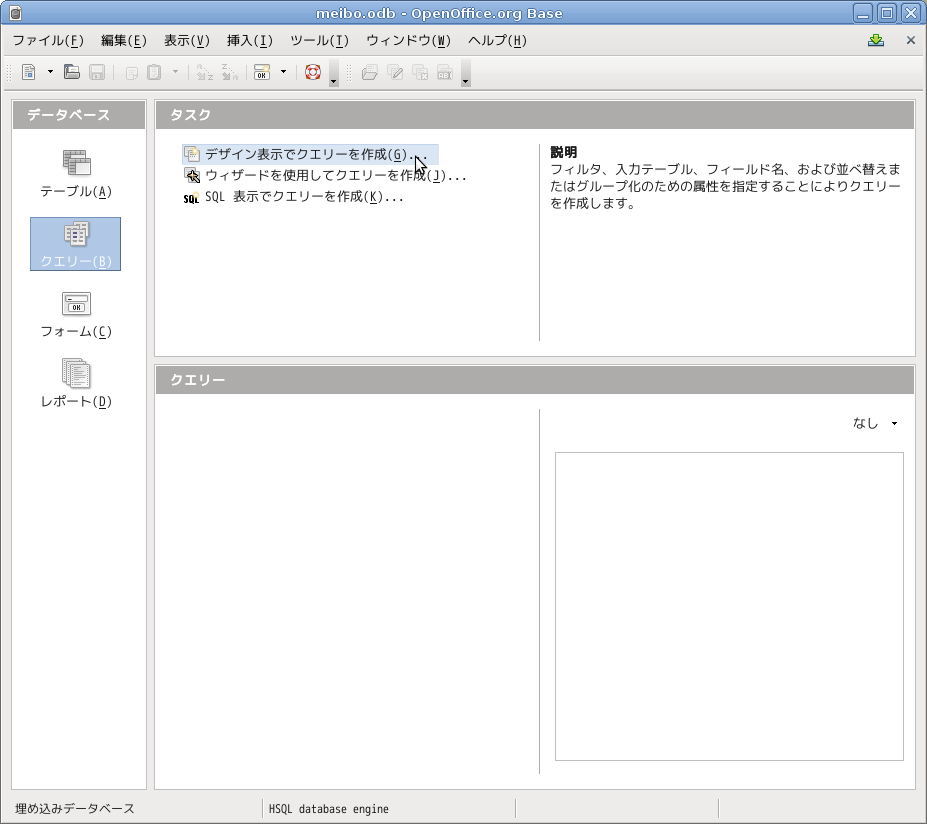Open the なし preview mode dropdown
Viewport: 927px width, 824px height.
(875, 424)
